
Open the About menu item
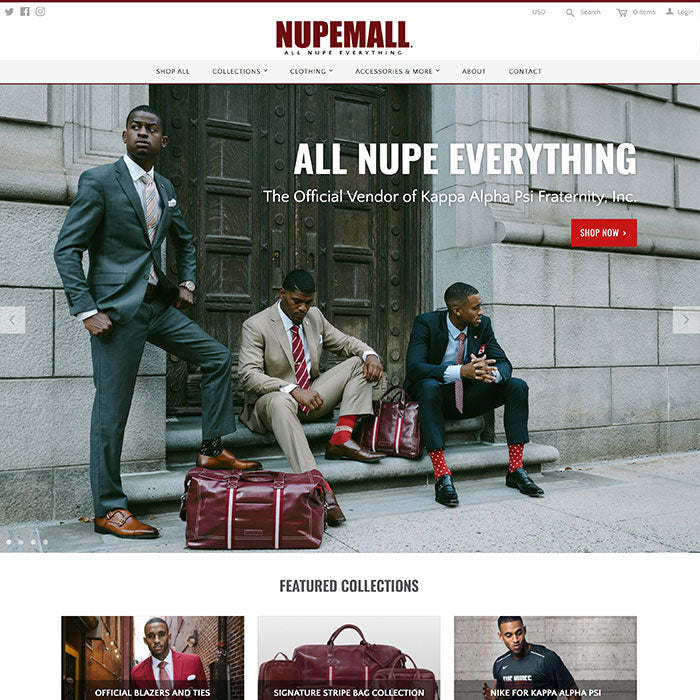tap(474, 71)
